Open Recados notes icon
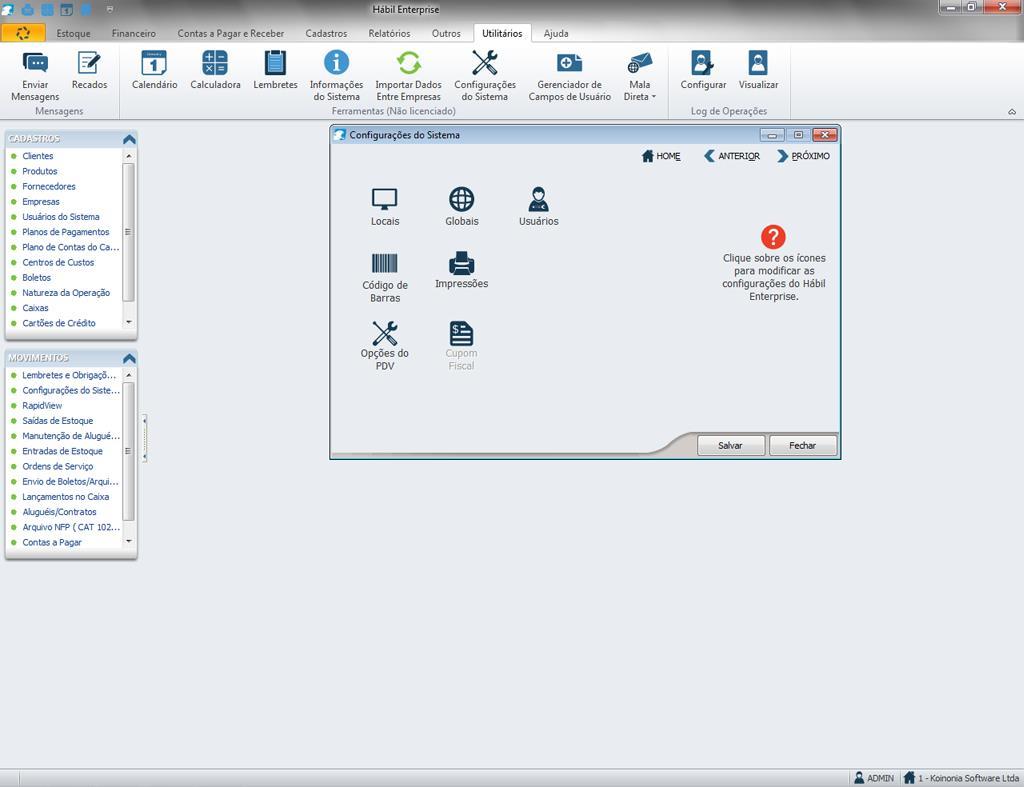This screenshot has height=787, width=1024. [89, 70]
